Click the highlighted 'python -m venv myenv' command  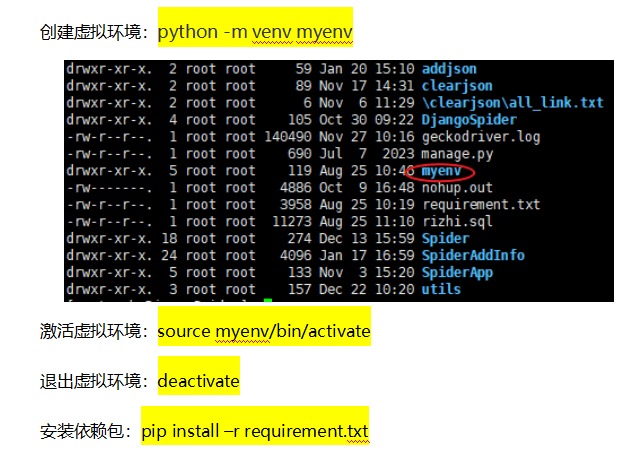click(x=255, y=32)
